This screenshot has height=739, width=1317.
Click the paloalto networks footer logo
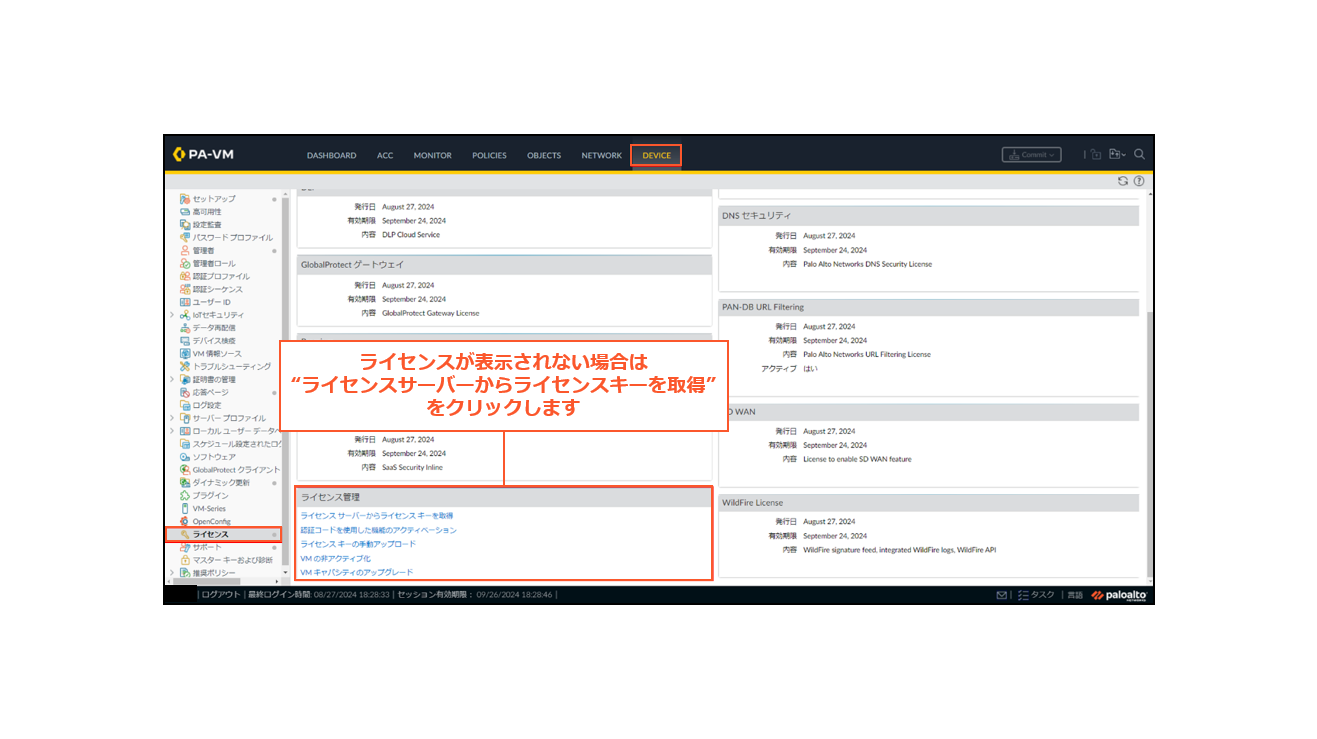point(1119,595)
